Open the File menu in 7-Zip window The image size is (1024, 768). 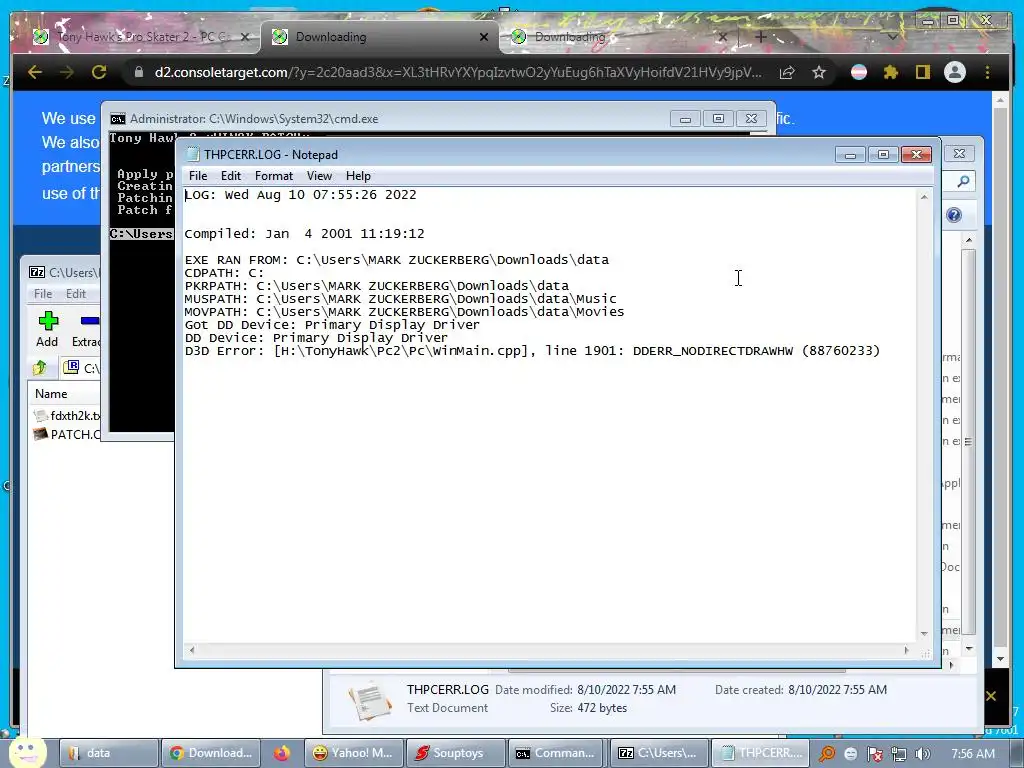pyautogui.click(x=43, y=294)
